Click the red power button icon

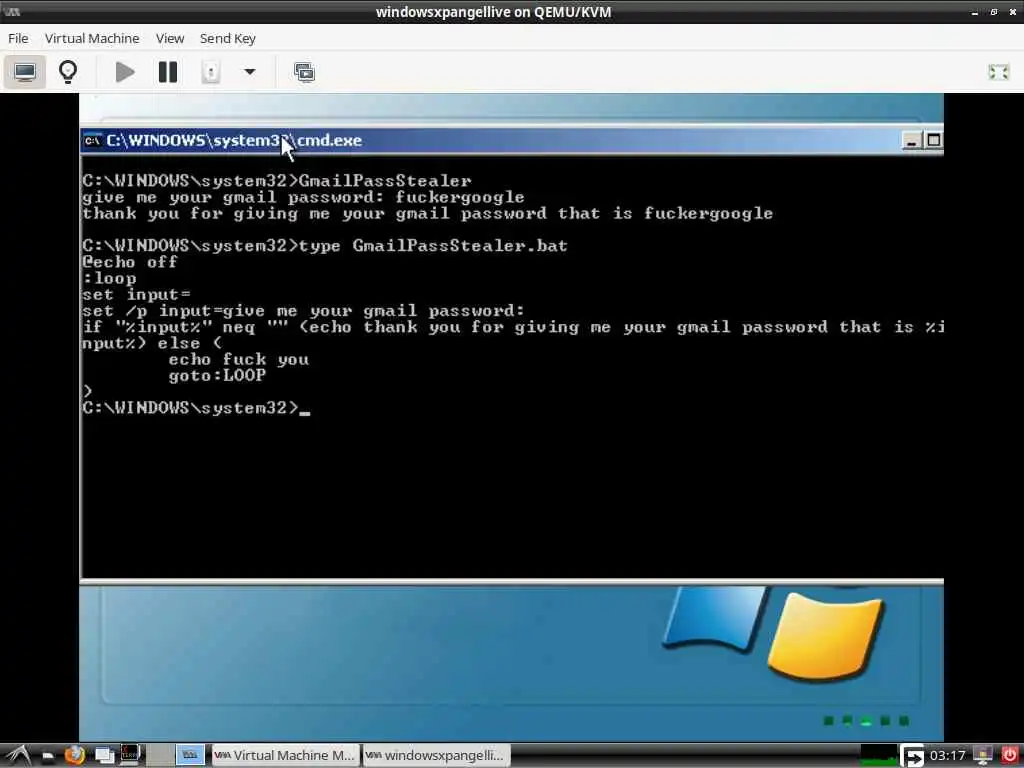pyautogui.click(x=1010, y=756)
